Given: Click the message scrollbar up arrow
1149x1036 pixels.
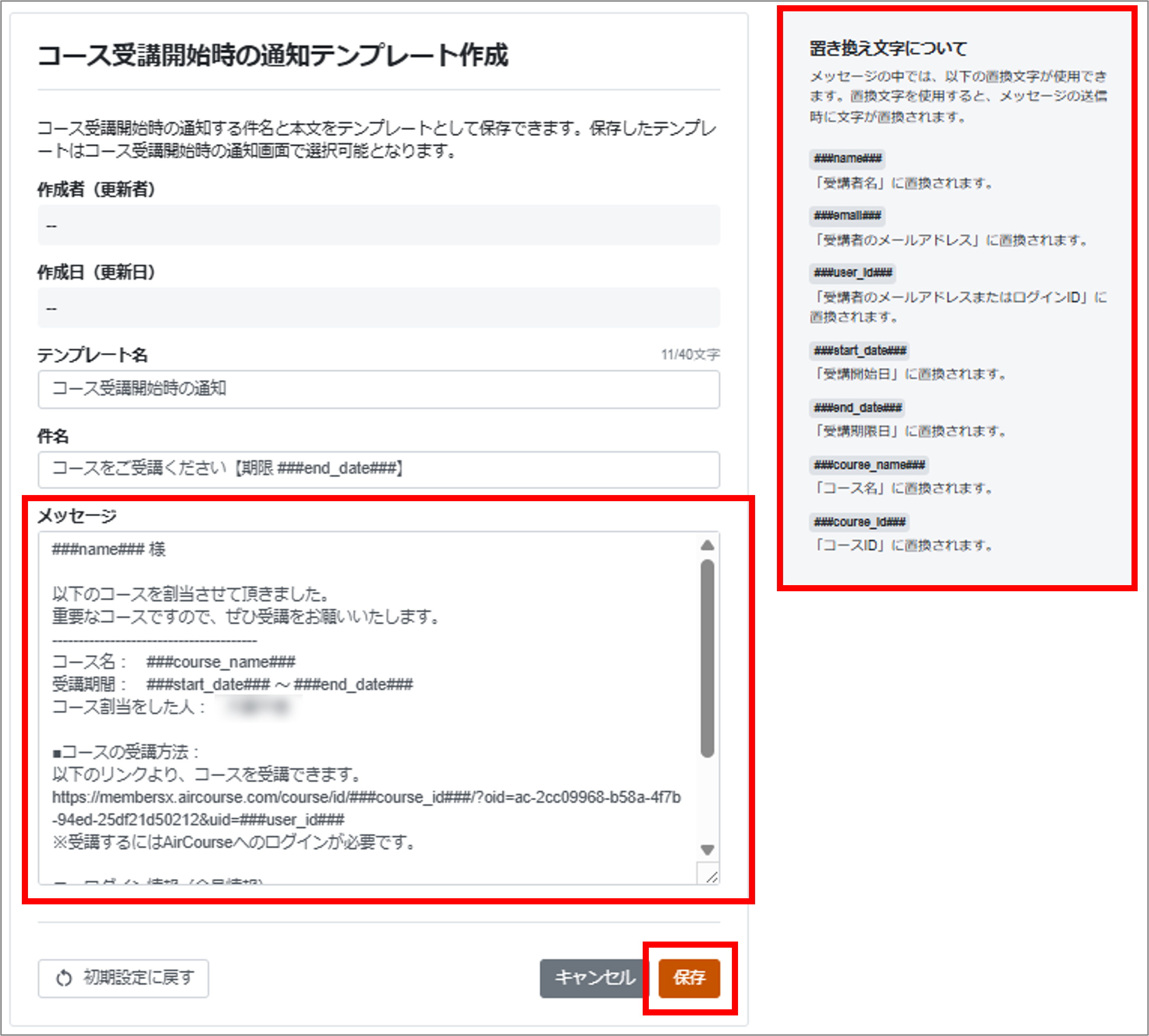Looking at the screenshot, I should [x=707, y=545].
